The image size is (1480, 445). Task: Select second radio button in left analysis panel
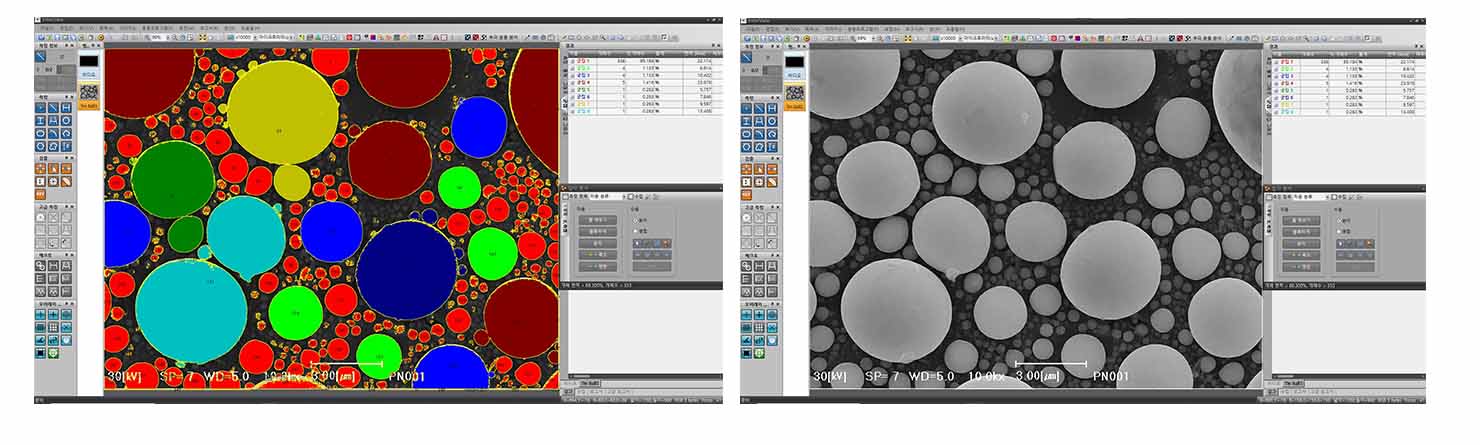(x=637, y=231)
